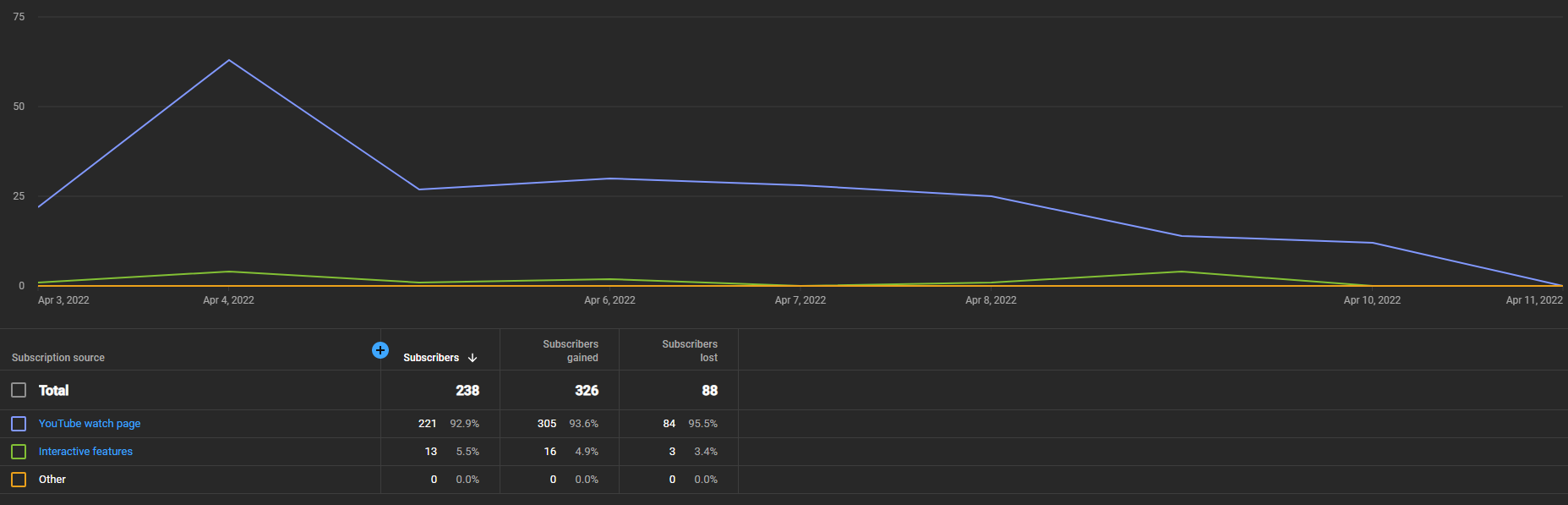1568x505 pixels.
Task: Click watch page gained value 305
Action: point(547,424)
